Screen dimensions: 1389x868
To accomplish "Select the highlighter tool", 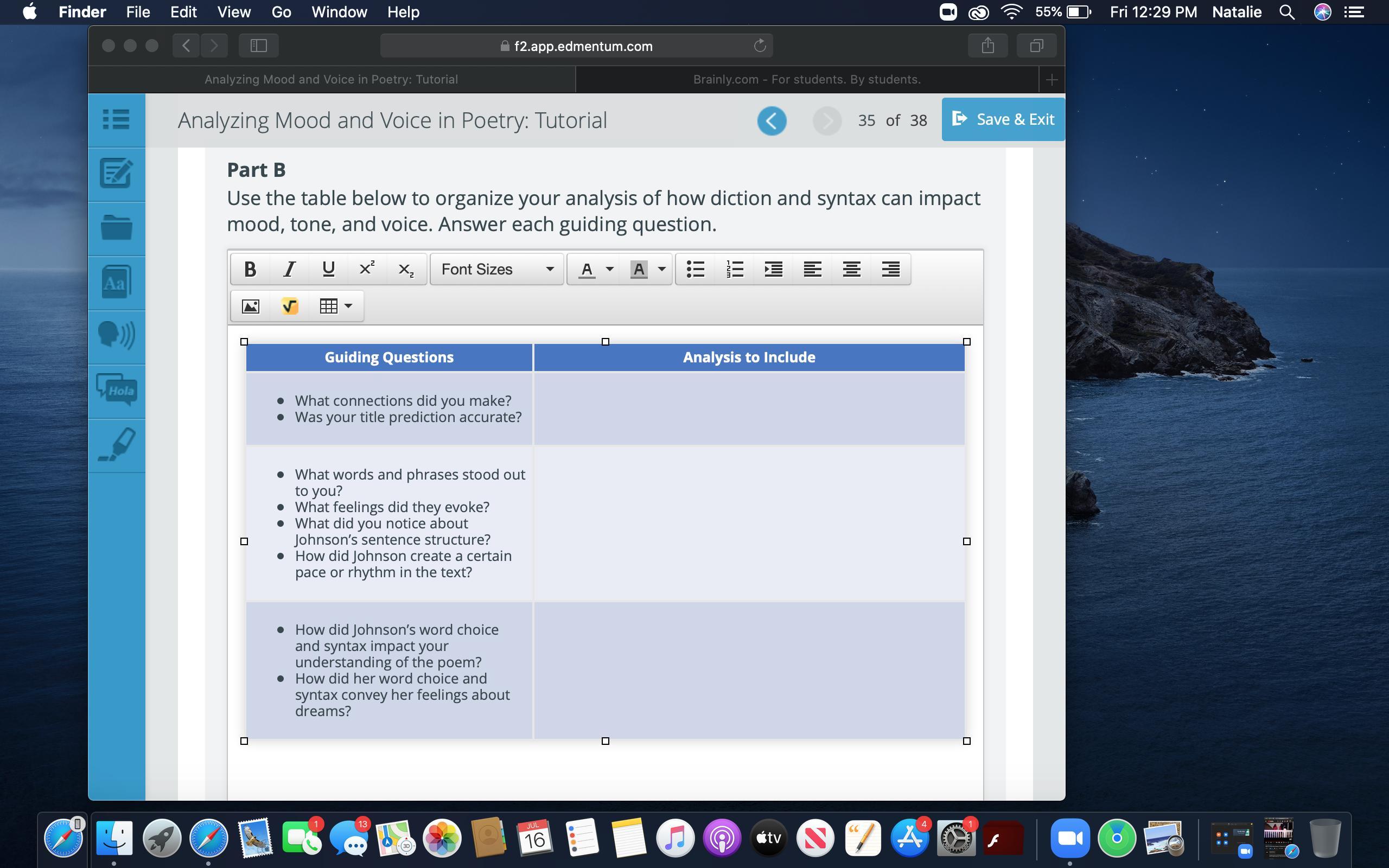I will click(x=116, y=445).
